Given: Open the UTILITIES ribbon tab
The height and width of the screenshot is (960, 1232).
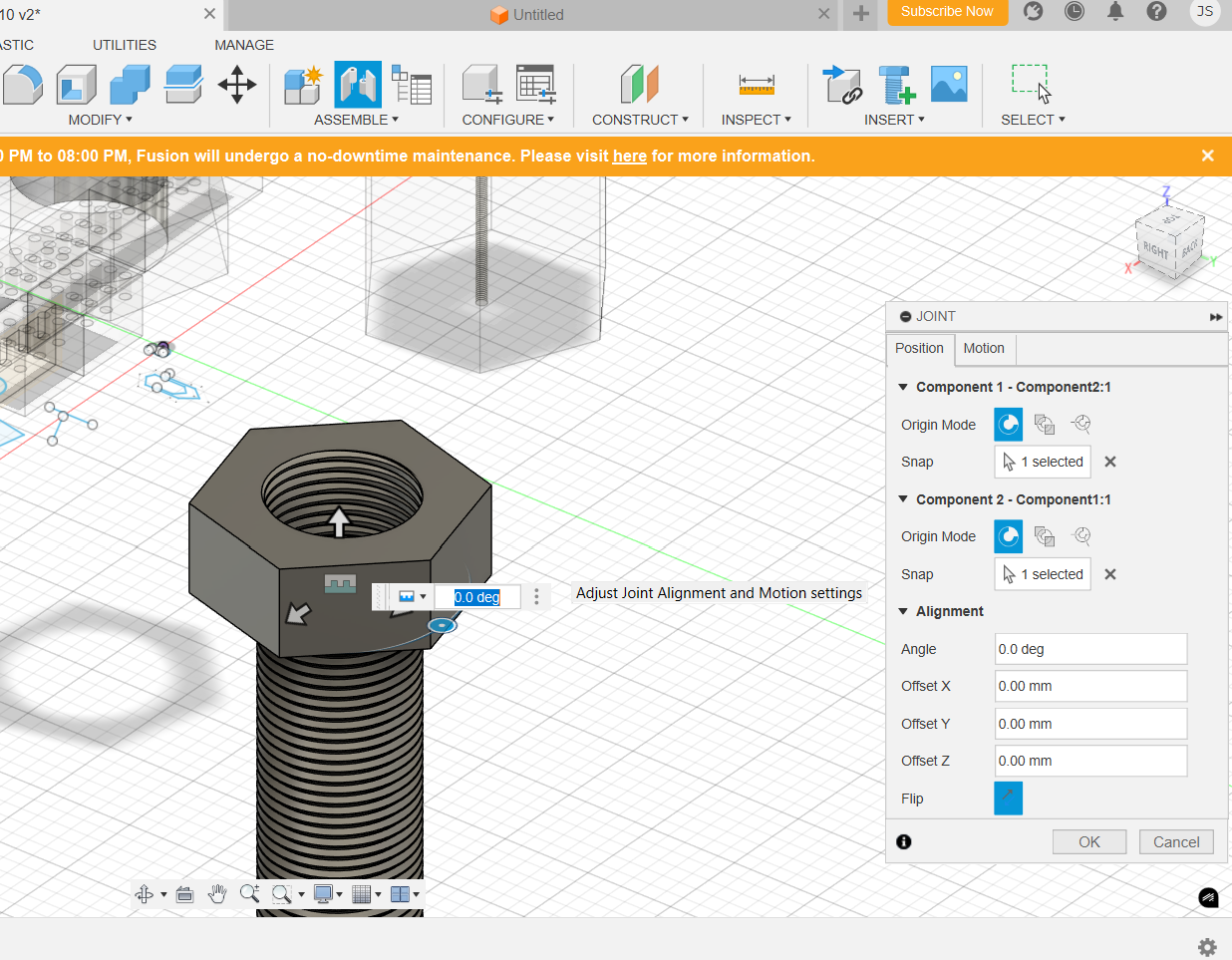Looking at the screenshot, I should [x=125, y=45].
